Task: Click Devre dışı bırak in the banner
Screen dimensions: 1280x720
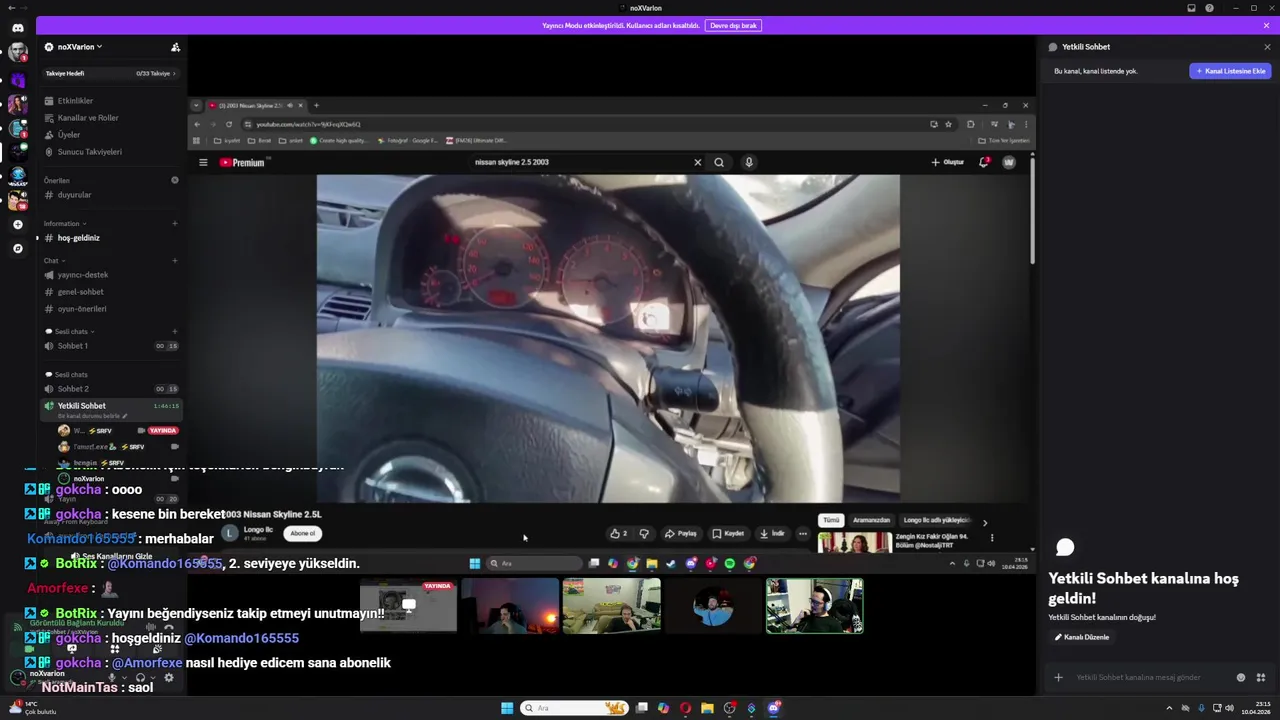Action: pos(733,25)
